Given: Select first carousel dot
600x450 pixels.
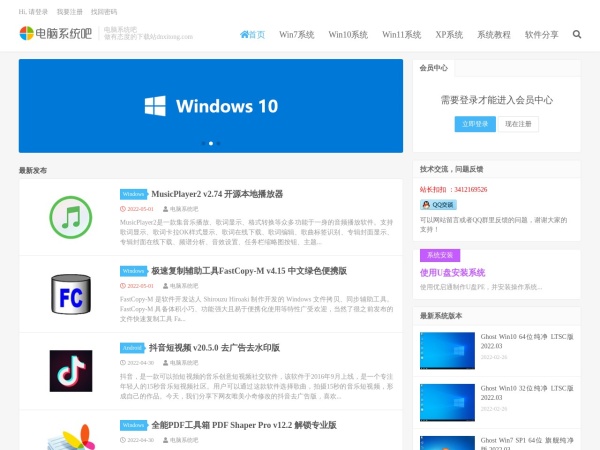Looking at the screenshot, I should pos(203,143).
